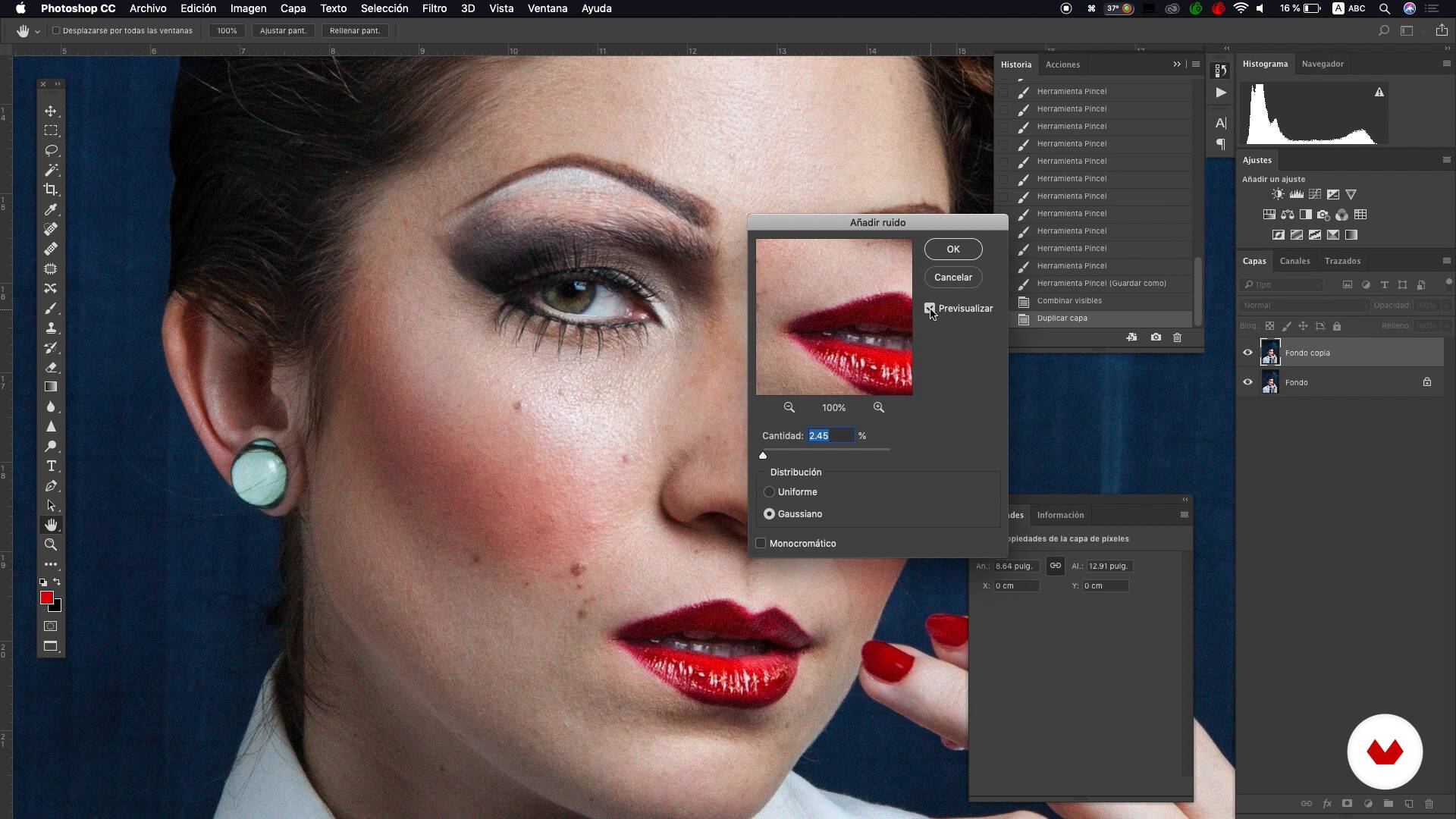
Task: Zoom in the noise preview
Action: 879,408
